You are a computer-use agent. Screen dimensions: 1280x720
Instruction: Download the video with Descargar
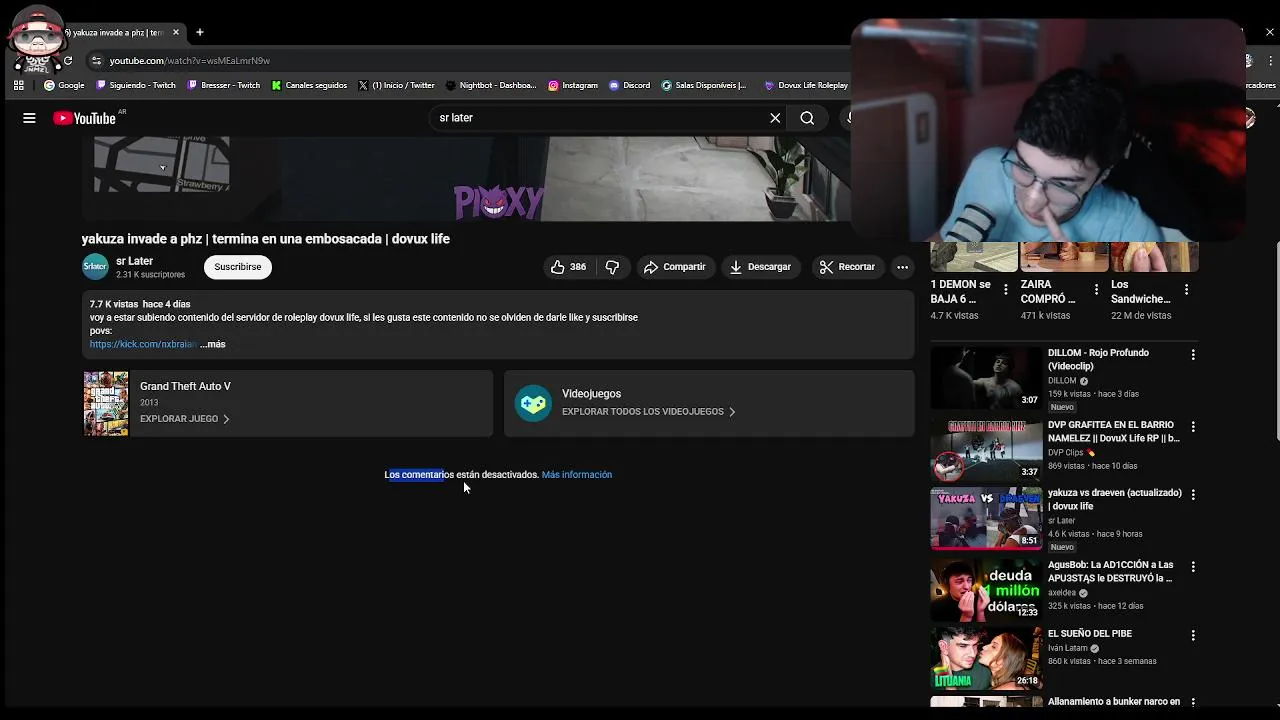[761, 267]
